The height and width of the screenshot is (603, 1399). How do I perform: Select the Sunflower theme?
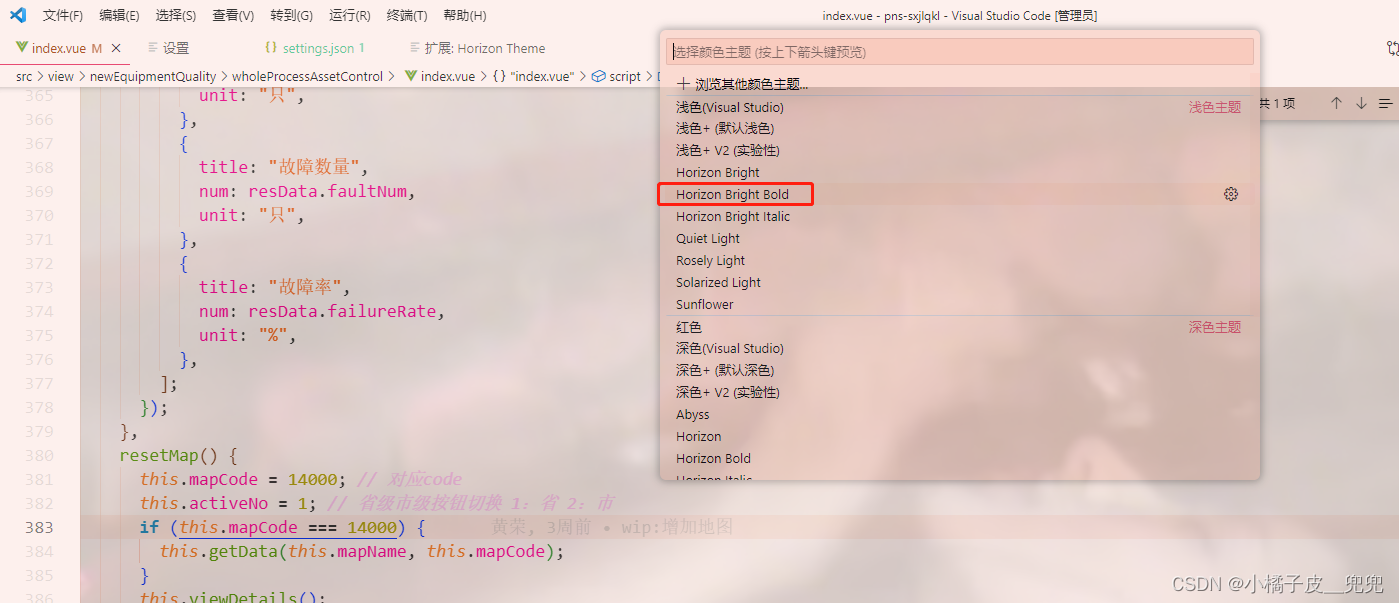point(960,304)
